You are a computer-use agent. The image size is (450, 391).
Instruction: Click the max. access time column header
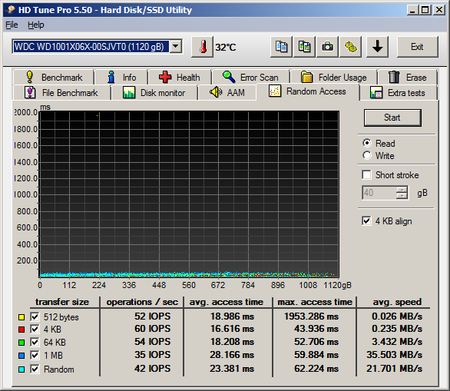pyautogui.click(x=315, y=302)
